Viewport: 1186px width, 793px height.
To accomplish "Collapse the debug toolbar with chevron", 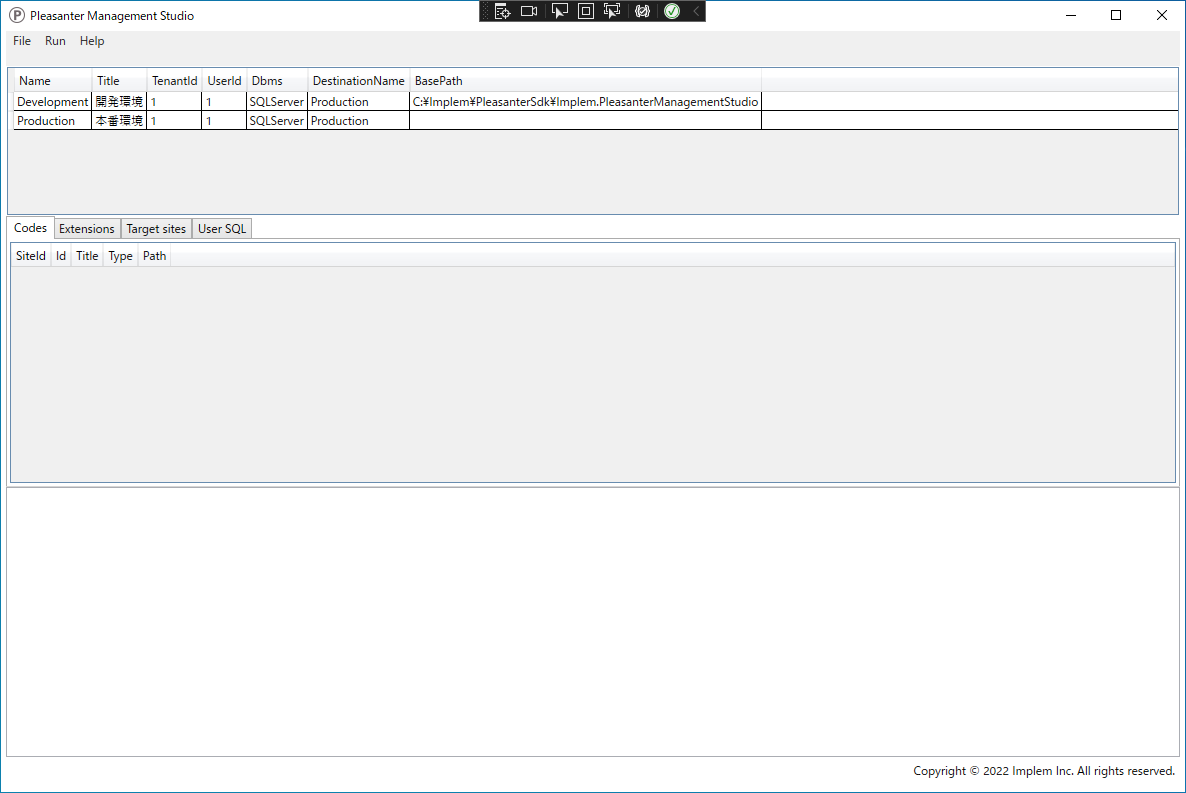I will click(696, 11).
